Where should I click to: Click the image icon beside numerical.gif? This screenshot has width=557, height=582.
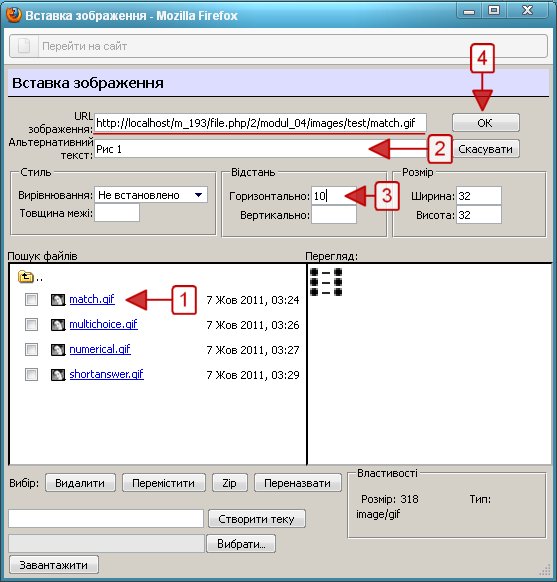58,350
